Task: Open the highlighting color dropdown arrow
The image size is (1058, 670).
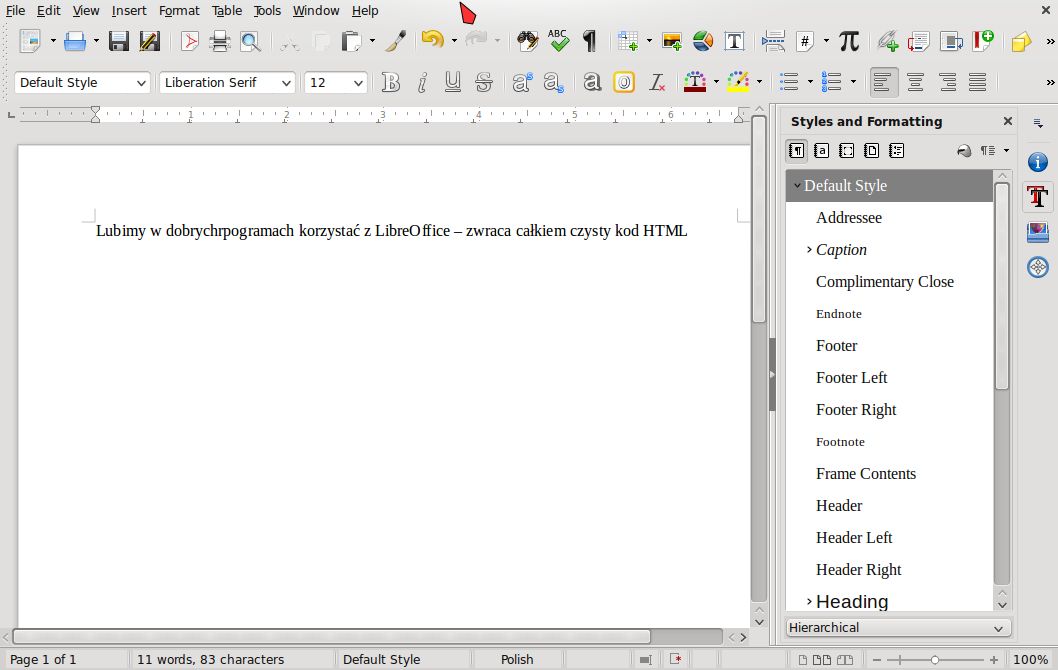Action: click(760, 82)
